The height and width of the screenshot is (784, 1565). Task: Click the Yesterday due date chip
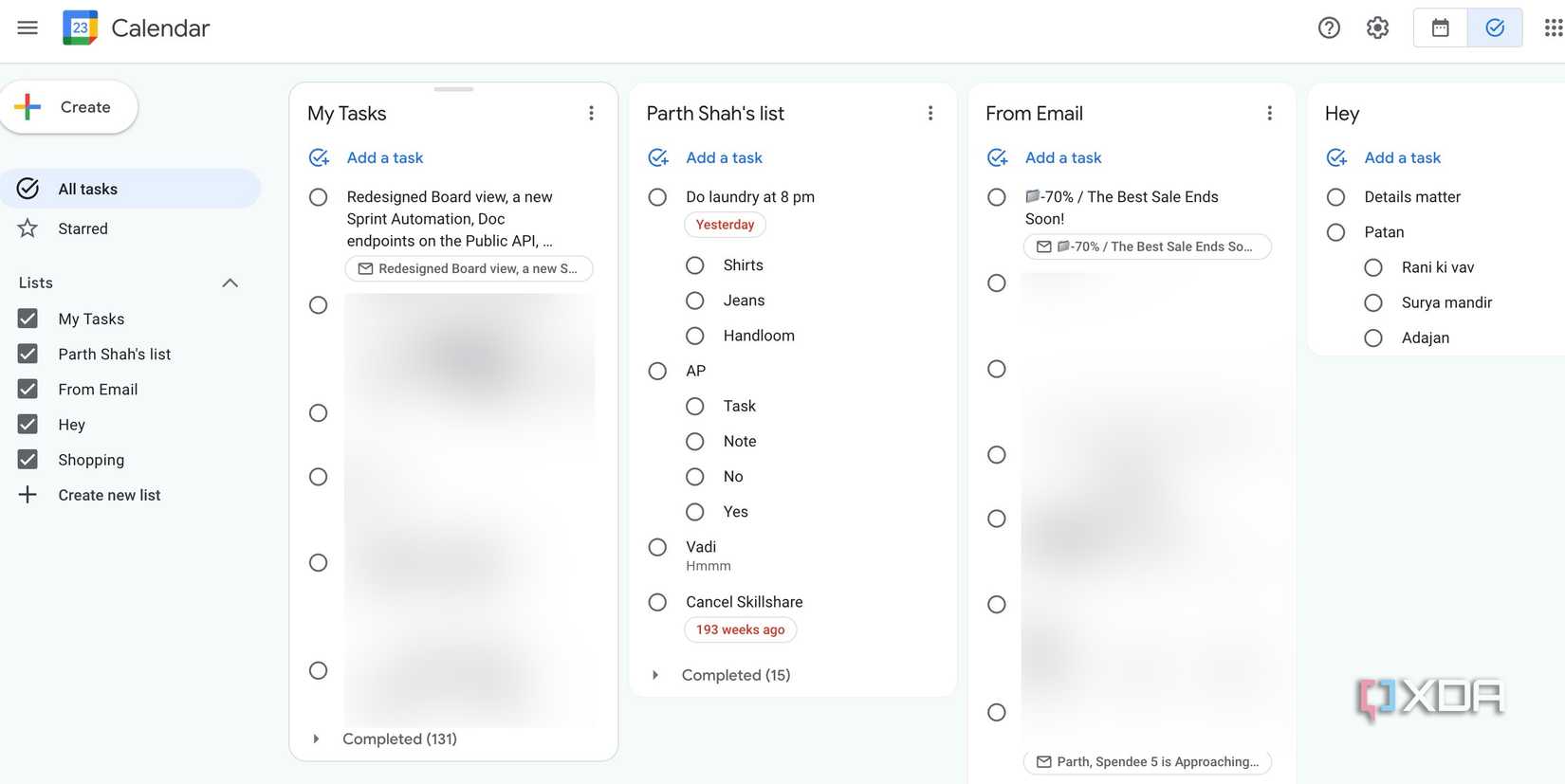pyautogui.click(x=726, y=225)
